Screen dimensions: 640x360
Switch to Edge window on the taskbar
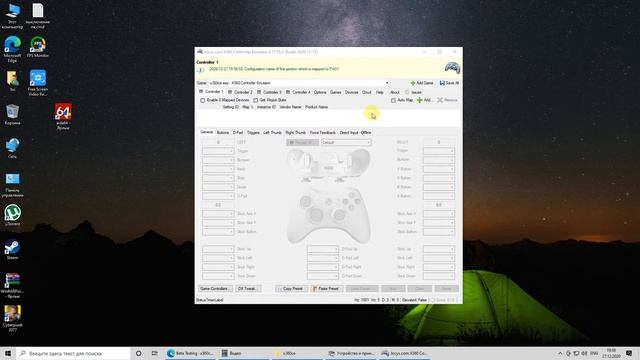click(190, 353)
